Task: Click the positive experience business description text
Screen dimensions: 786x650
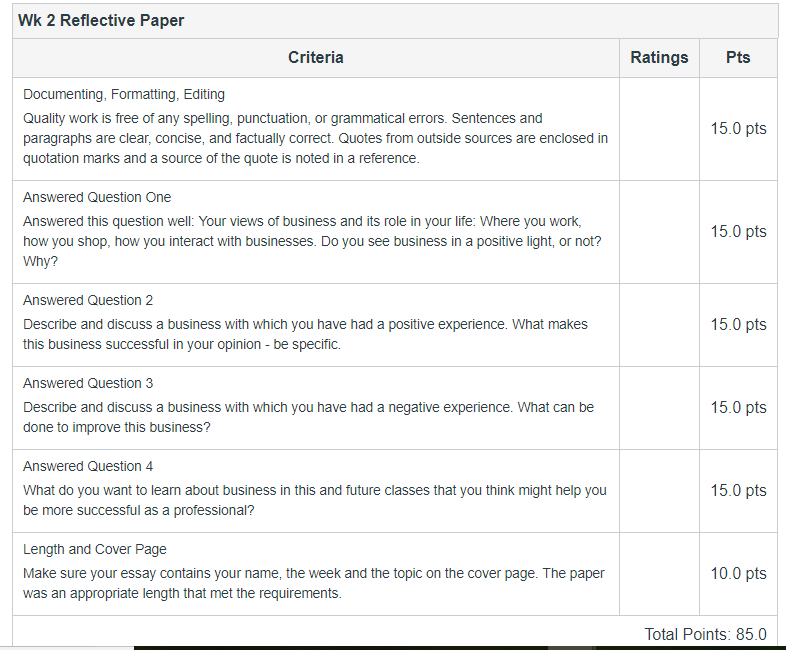Action: click(x=305, y=334)
